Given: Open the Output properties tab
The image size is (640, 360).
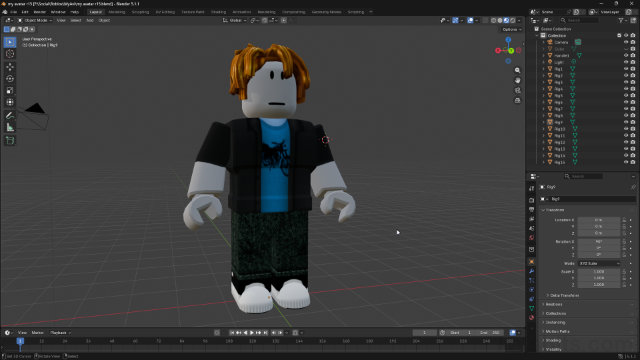Looking at the screenshot, I should click(531, 209).
